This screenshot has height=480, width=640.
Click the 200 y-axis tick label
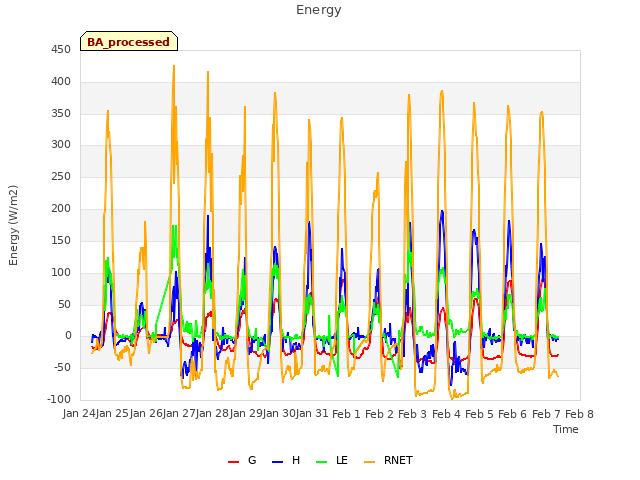tap(61, 209)
